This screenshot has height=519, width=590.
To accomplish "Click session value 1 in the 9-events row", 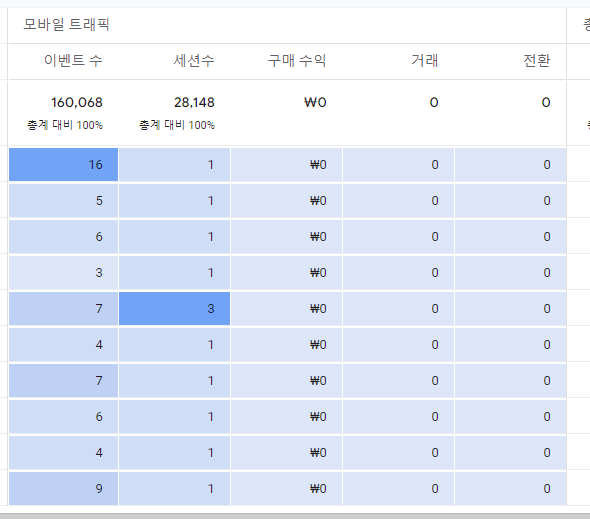I will pyautogui.click(x=175, y=489).
